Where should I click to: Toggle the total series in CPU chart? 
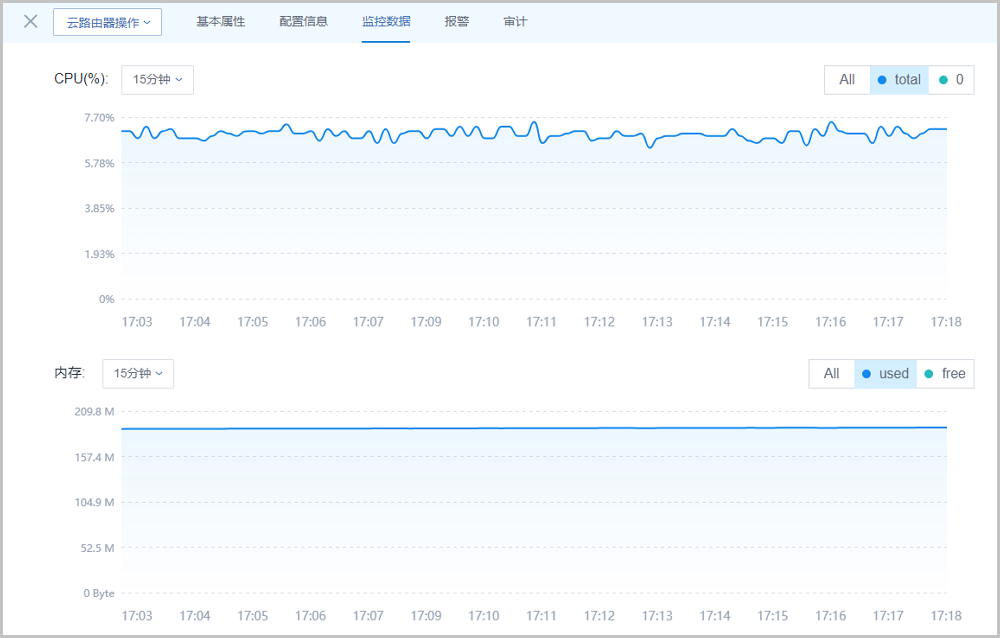899,80
